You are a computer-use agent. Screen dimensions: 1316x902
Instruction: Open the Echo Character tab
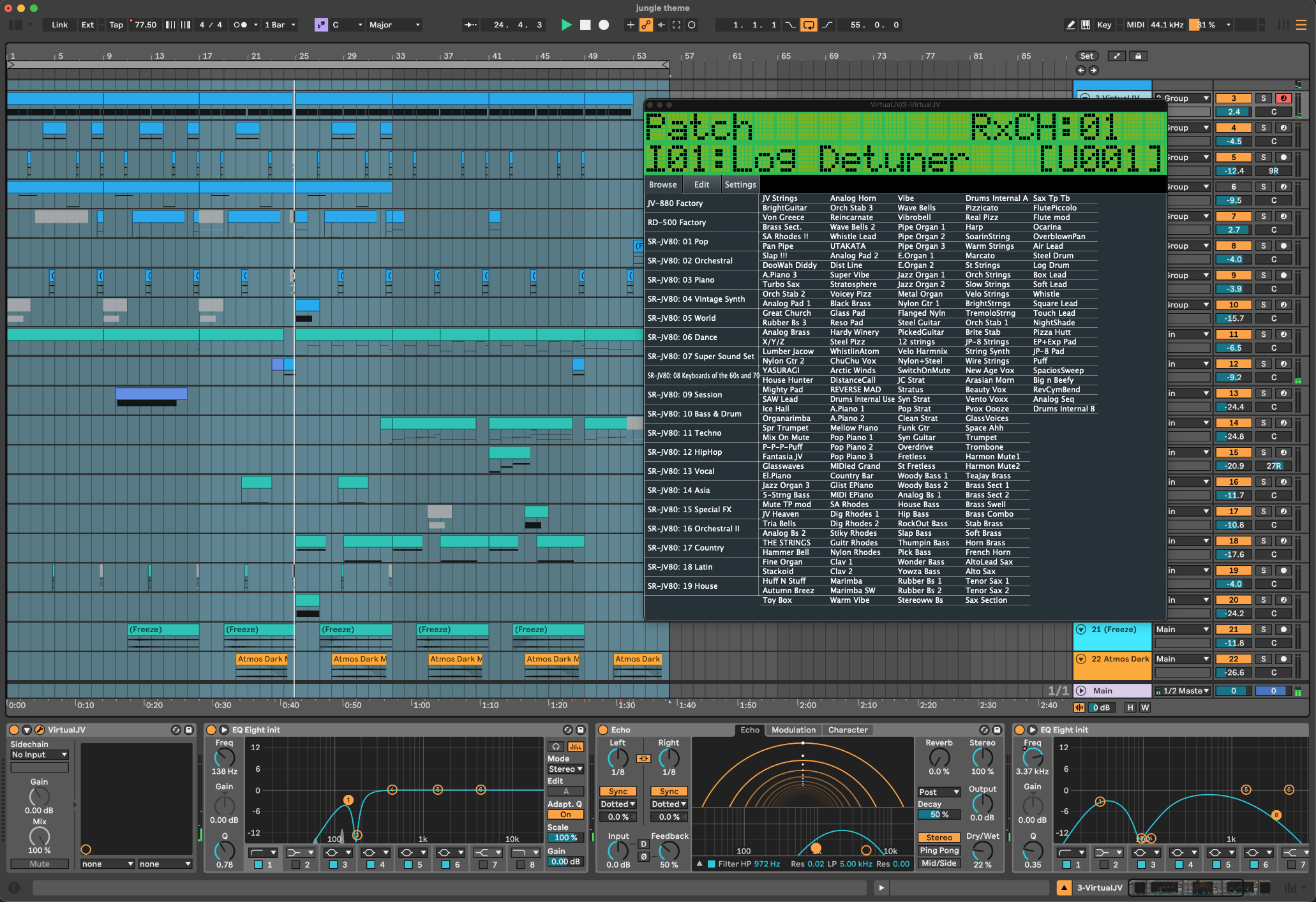[848, 730]
